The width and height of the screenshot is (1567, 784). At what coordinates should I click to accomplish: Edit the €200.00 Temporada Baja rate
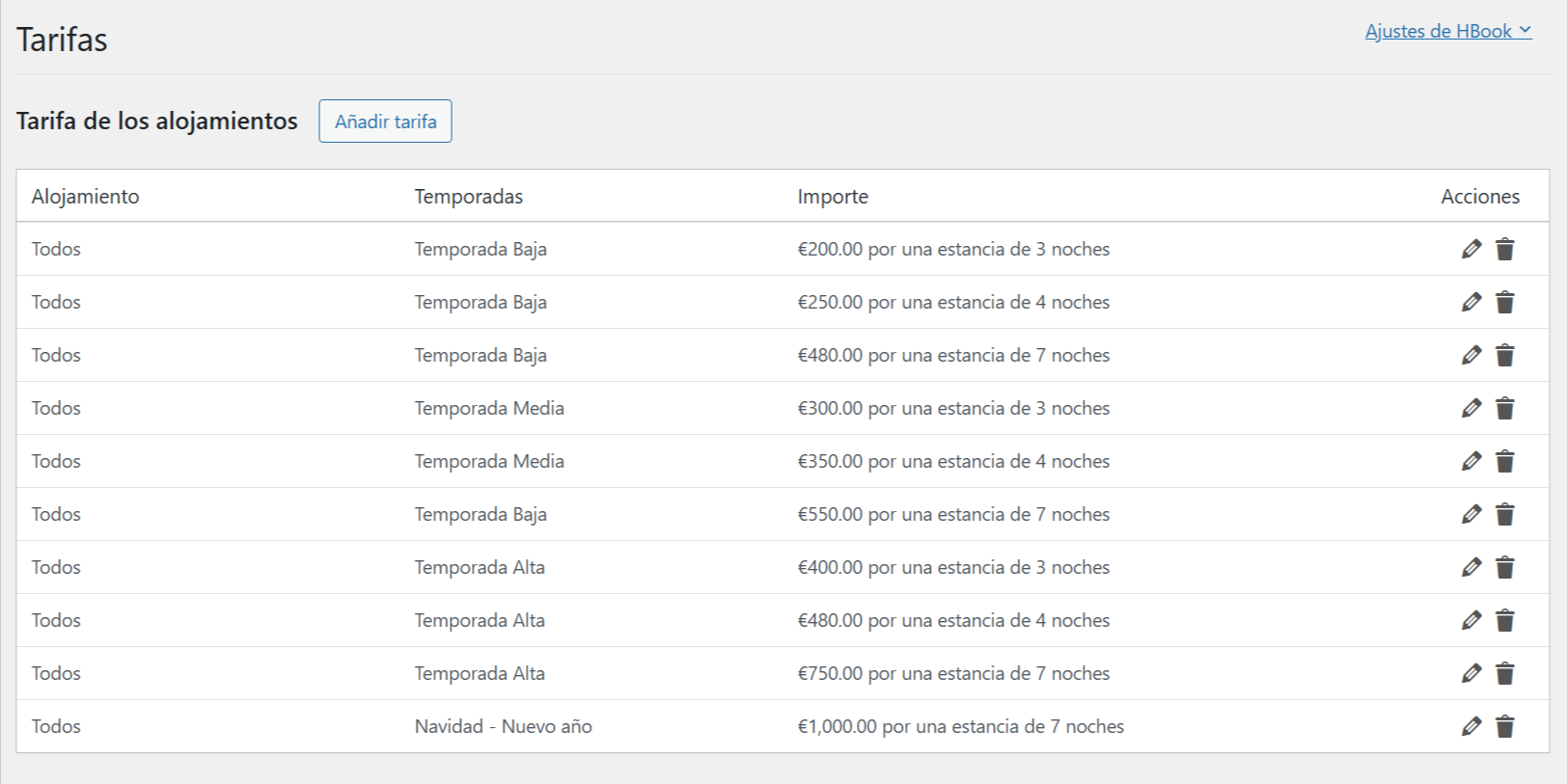click(1471, 249)
